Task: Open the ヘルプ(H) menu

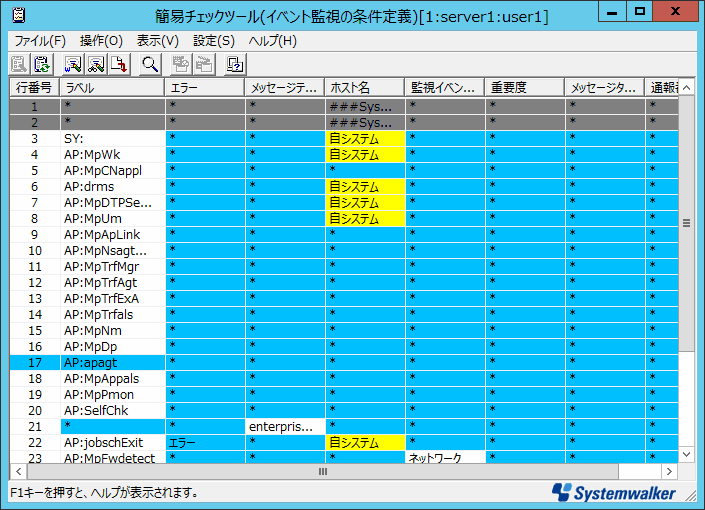Action: coord(272,41)
